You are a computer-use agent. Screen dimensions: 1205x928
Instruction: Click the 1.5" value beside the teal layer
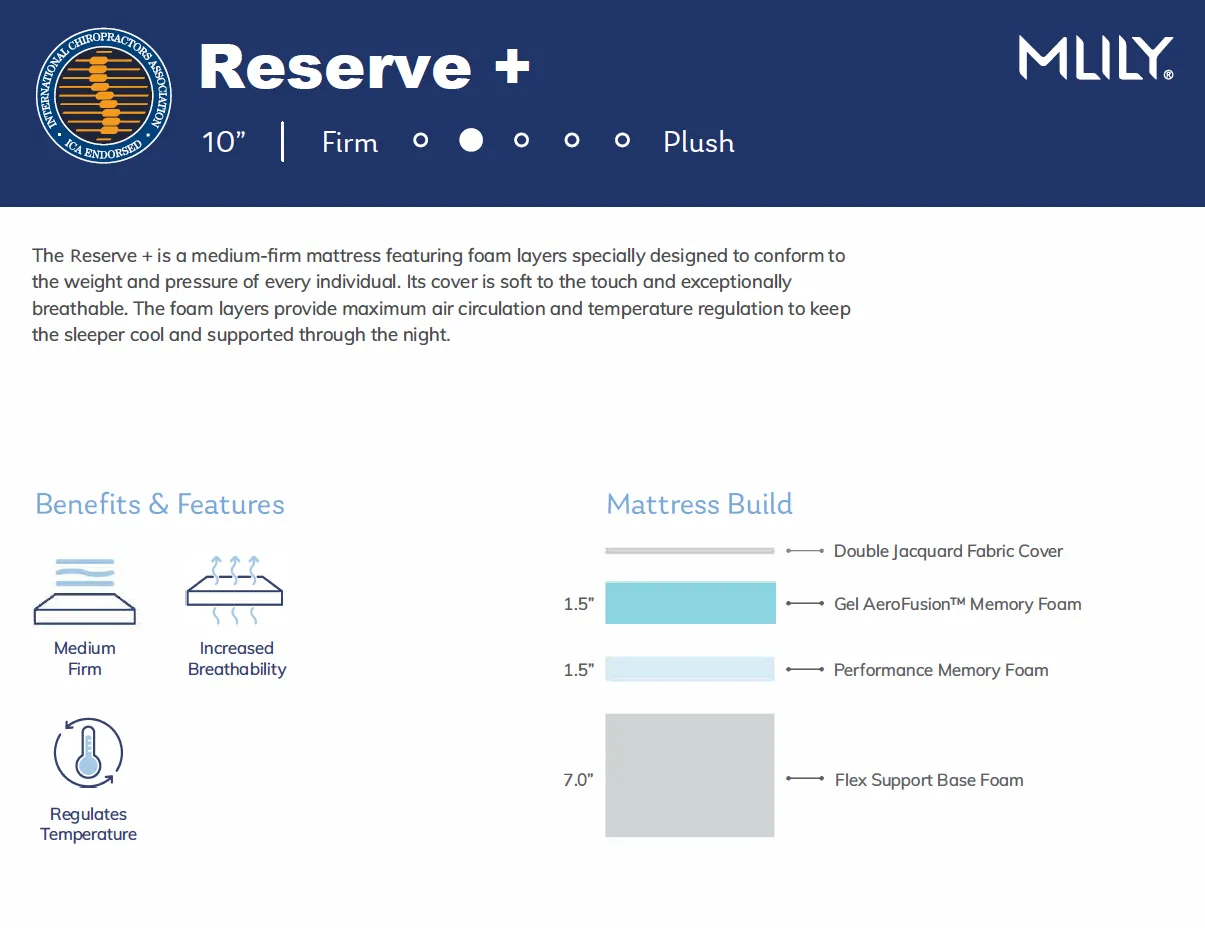click(579, 604)
